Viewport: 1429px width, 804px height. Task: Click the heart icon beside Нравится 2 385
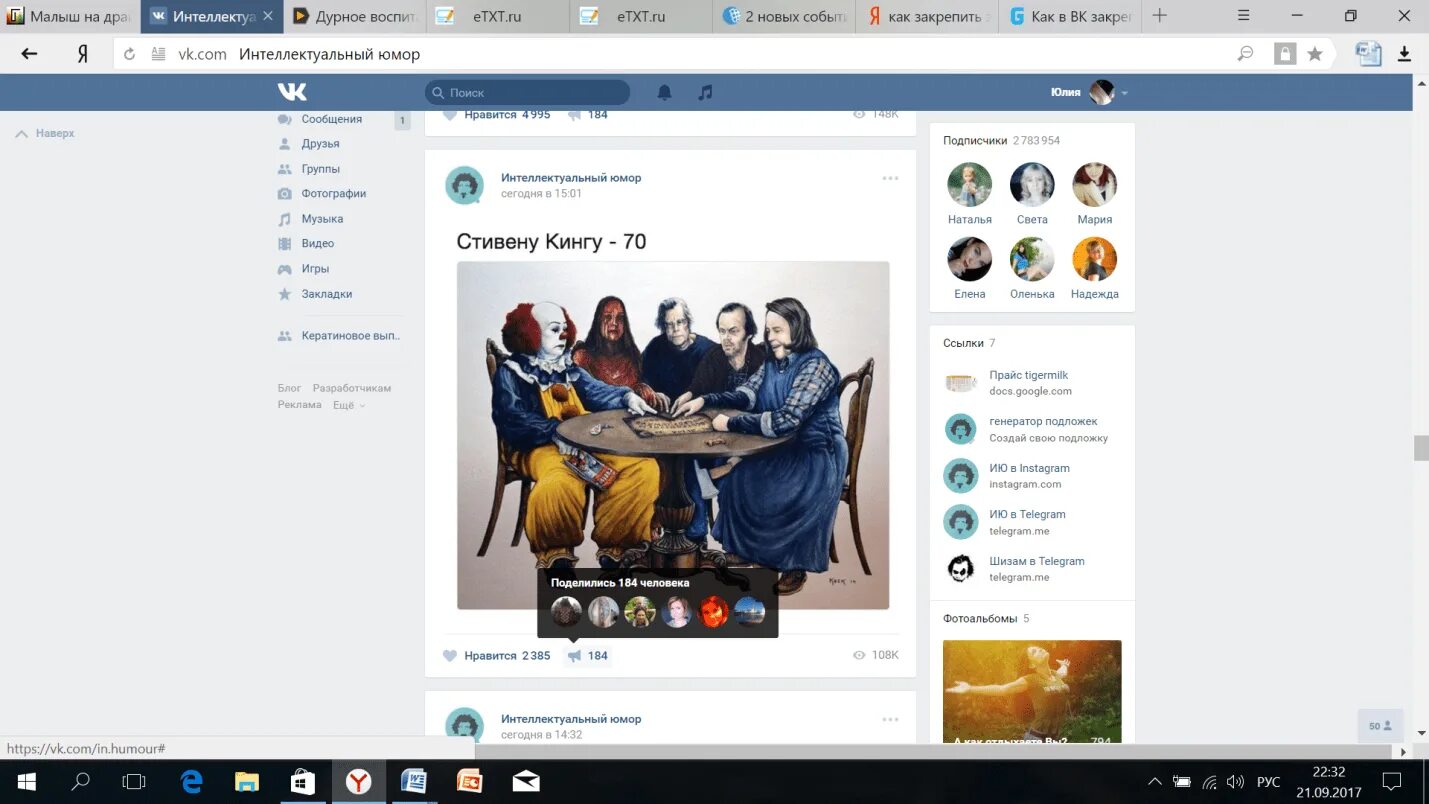450,656
